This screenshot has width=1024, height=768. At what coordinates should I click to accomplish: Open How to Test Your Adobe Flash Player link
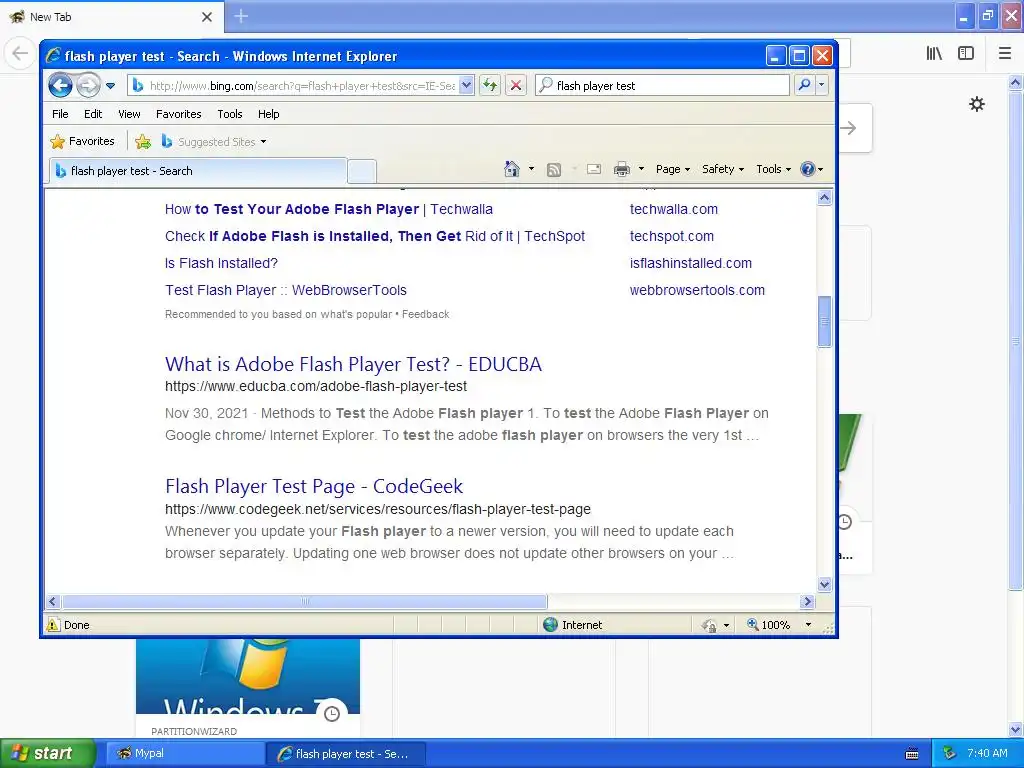(328, 209)
